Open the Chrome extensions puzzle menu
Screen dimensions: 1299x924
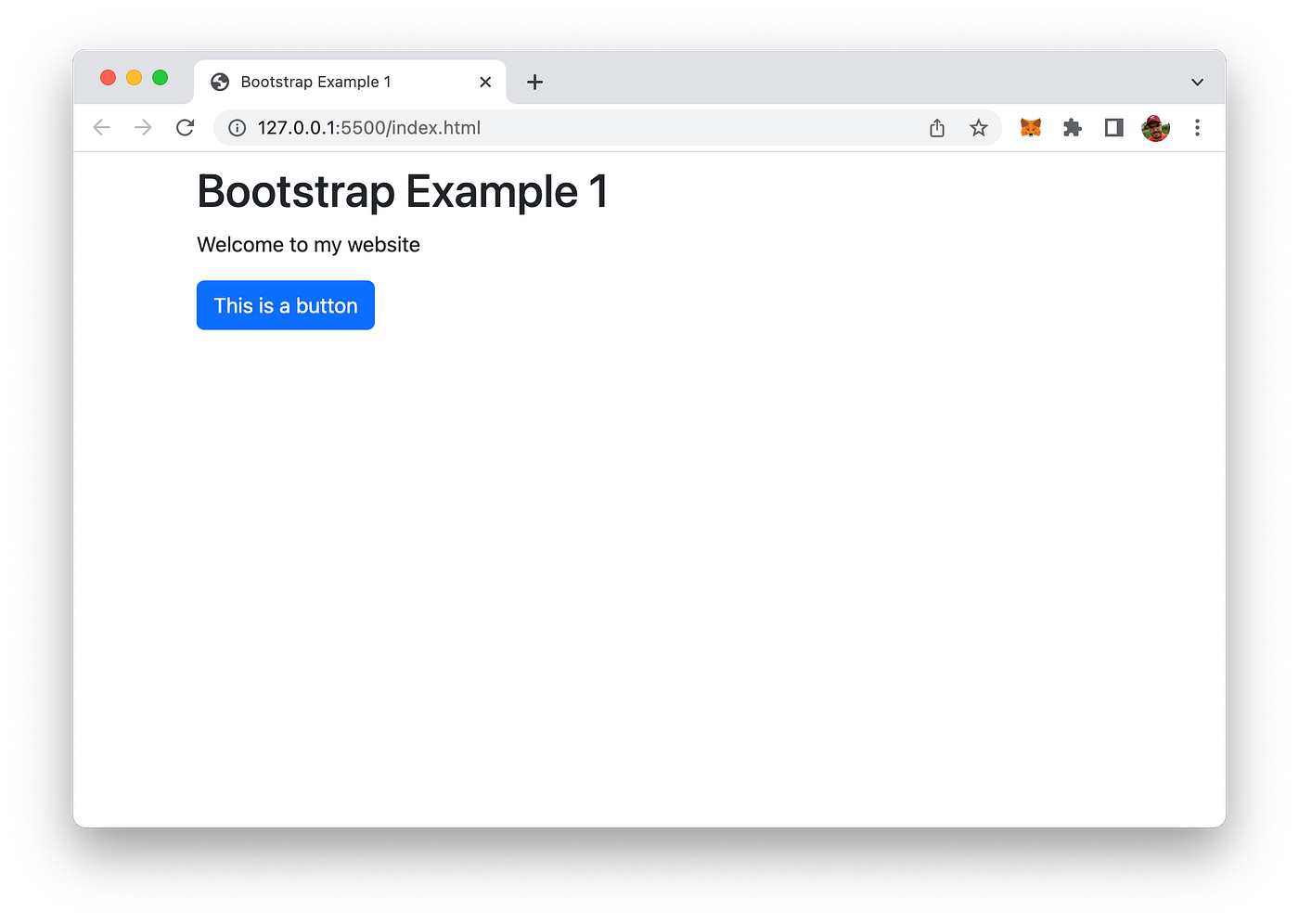coord(1072,127)
